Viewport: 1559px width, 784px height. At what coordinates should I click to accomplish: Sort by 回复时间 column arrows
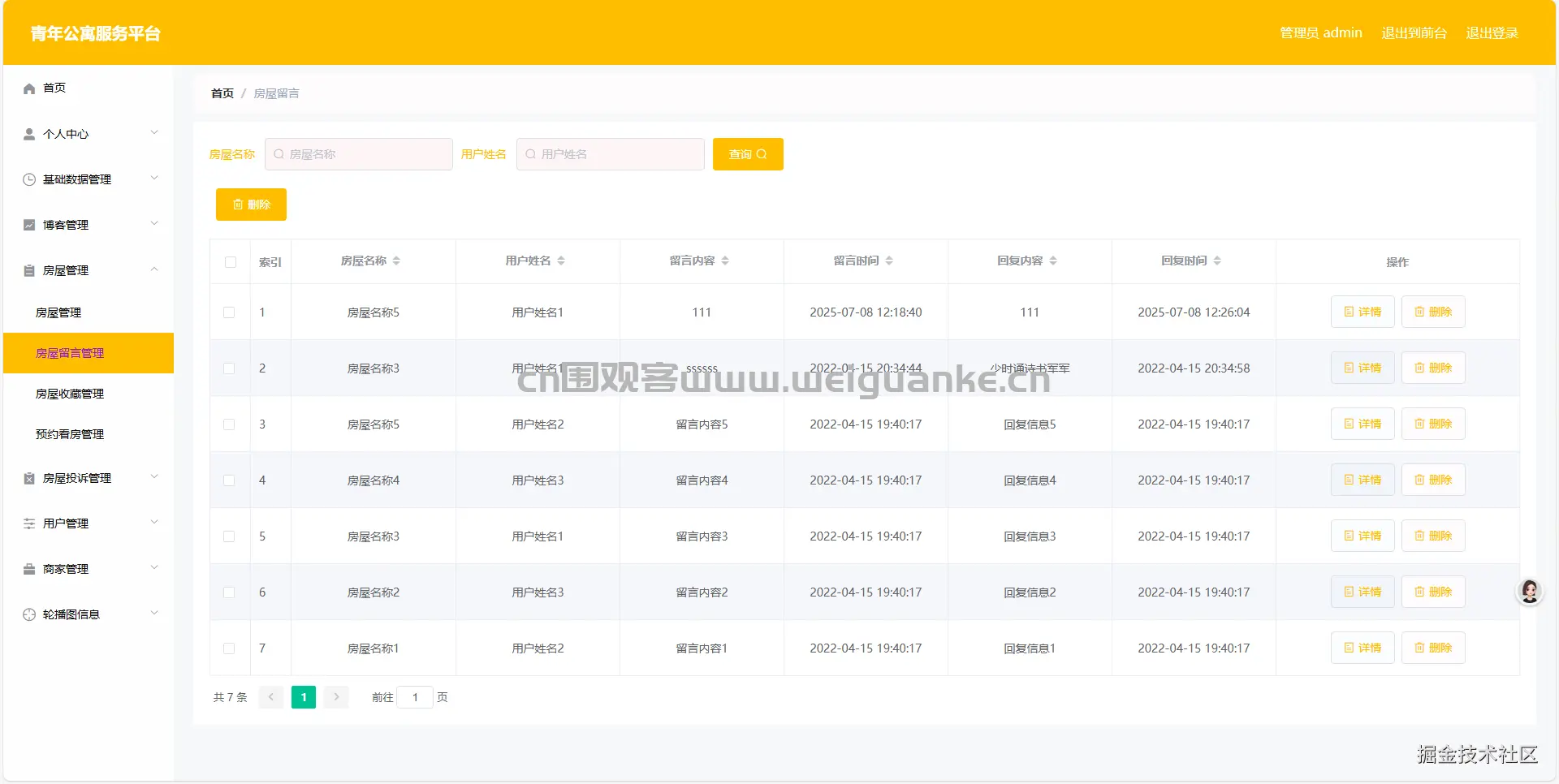(x=1217, y=261)
